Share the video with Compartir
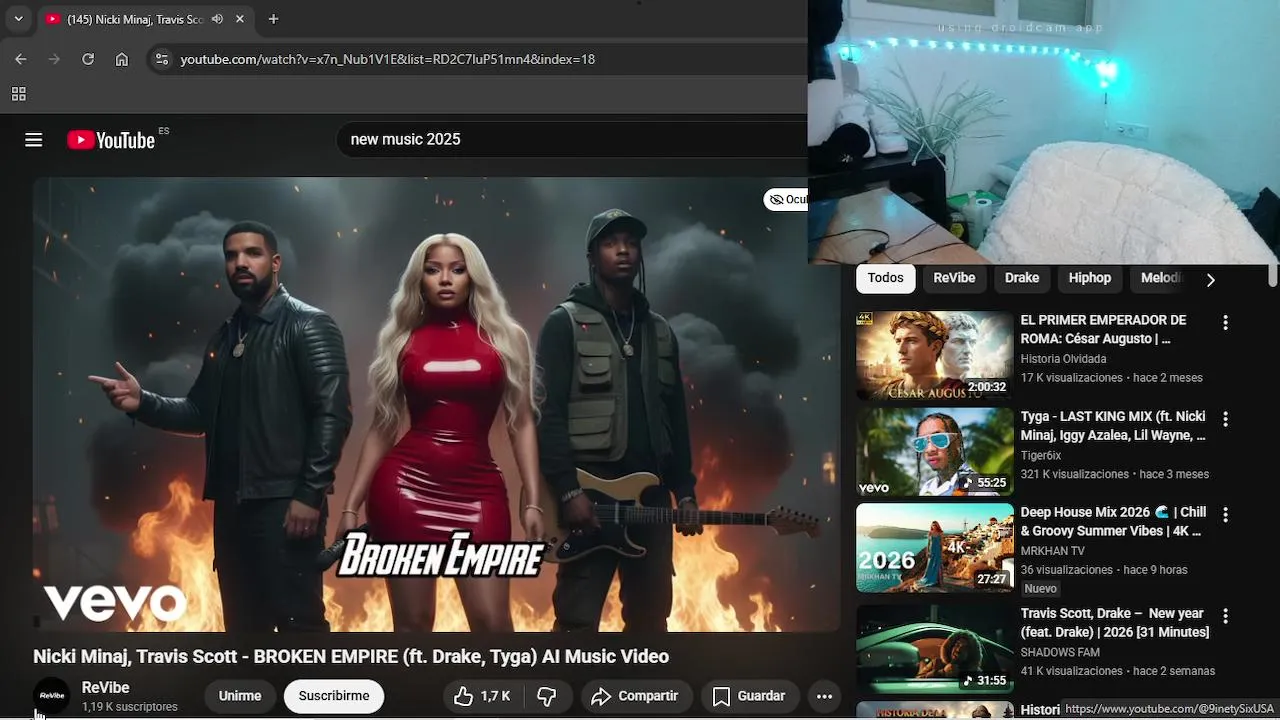This screenshot has width=1280, height=720. pos(634,696)
